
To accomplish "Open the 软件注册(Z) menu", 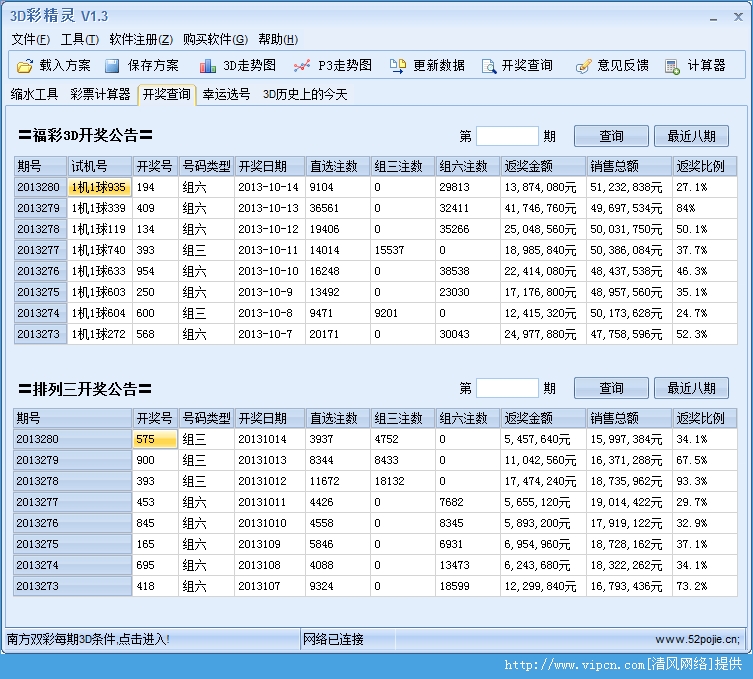I will pyautogui.click(x=141, y=39).
